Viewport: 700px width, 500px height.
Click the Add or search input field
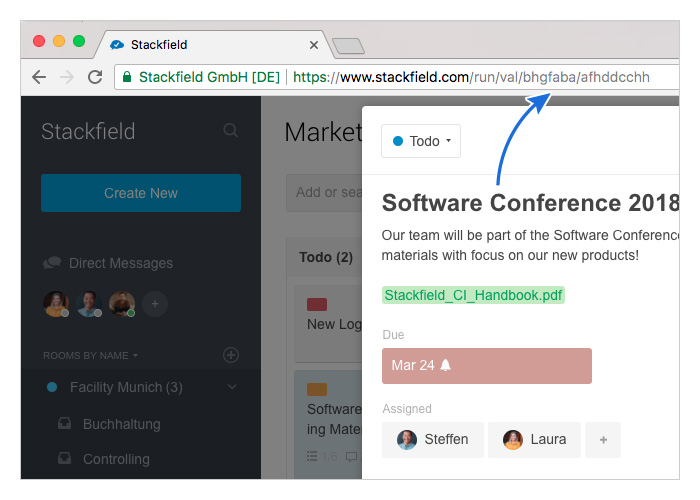(325, 192)
